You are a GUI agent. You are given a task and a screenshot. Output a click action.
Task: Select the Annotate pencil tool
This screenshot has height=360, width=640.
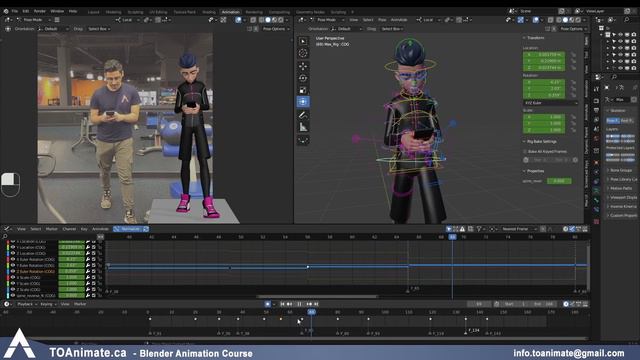pos(303,115)
